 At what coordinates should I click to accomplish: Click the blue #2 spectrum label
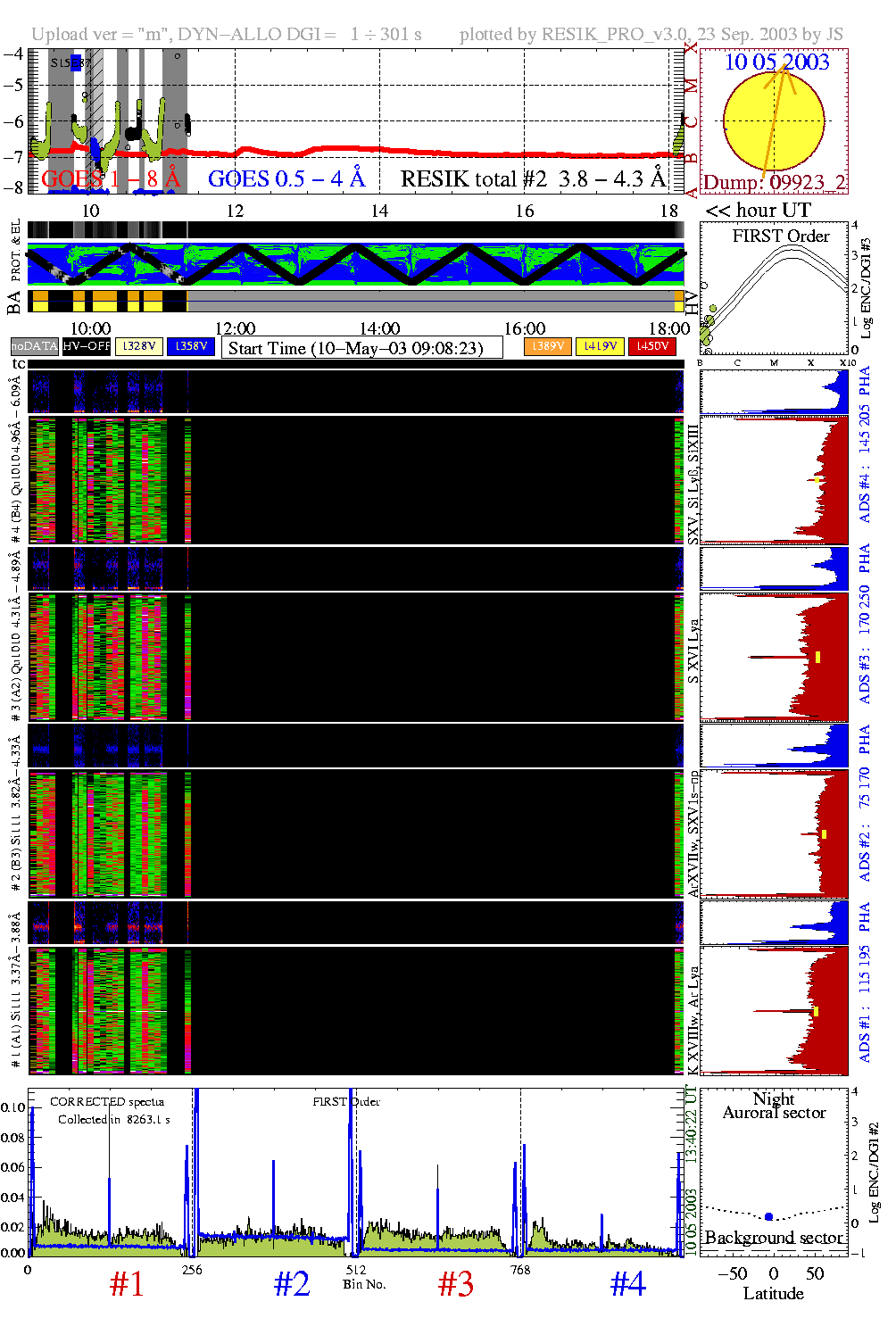[x=292, y=1284]
